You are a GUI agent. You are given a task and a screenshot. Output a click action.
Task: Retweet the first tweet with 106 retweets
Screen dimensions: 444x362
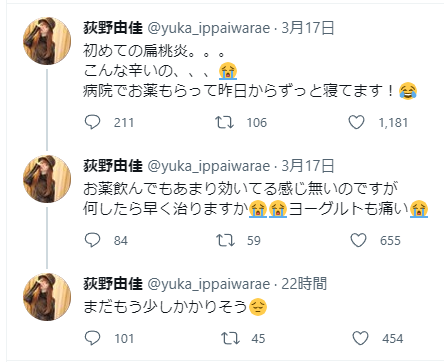click(224, 122)
